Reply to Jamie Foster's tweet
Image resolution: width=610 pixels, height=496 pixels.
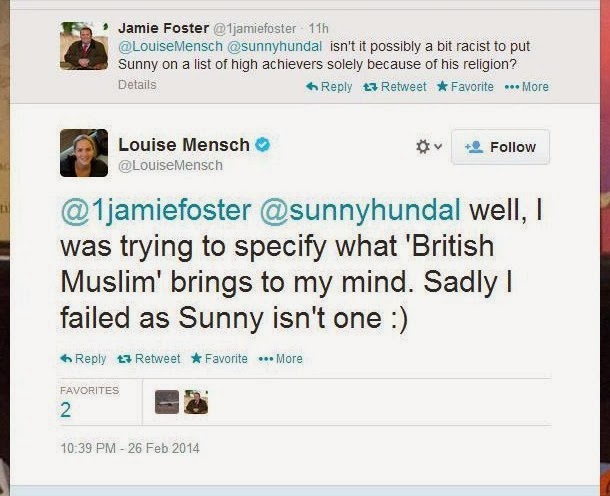coord(329,87)
